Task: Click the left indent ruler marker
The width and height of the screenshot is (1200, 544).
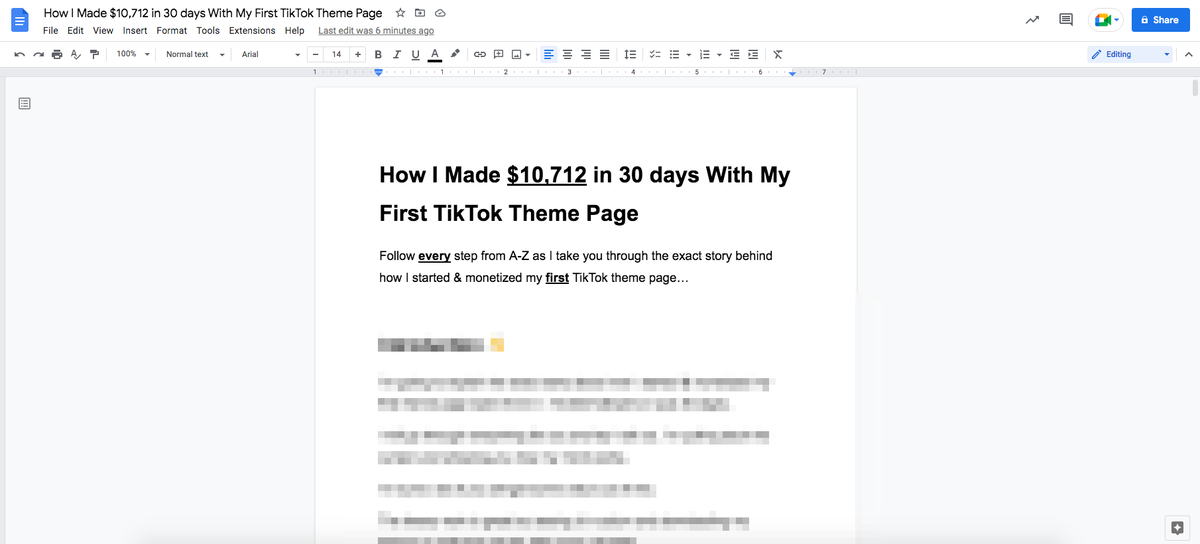Action: 379,72
